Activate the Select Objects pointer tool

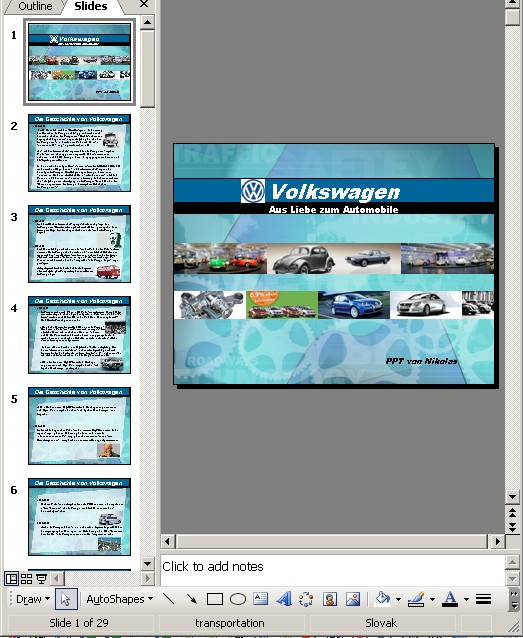[66, 599]
